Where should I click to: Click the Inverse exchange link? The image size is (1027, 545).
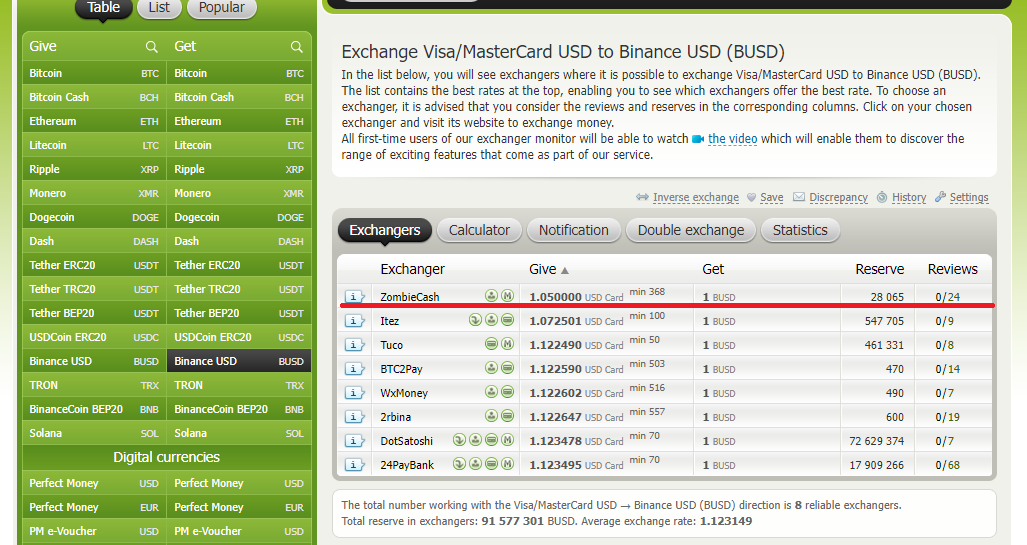695,198
